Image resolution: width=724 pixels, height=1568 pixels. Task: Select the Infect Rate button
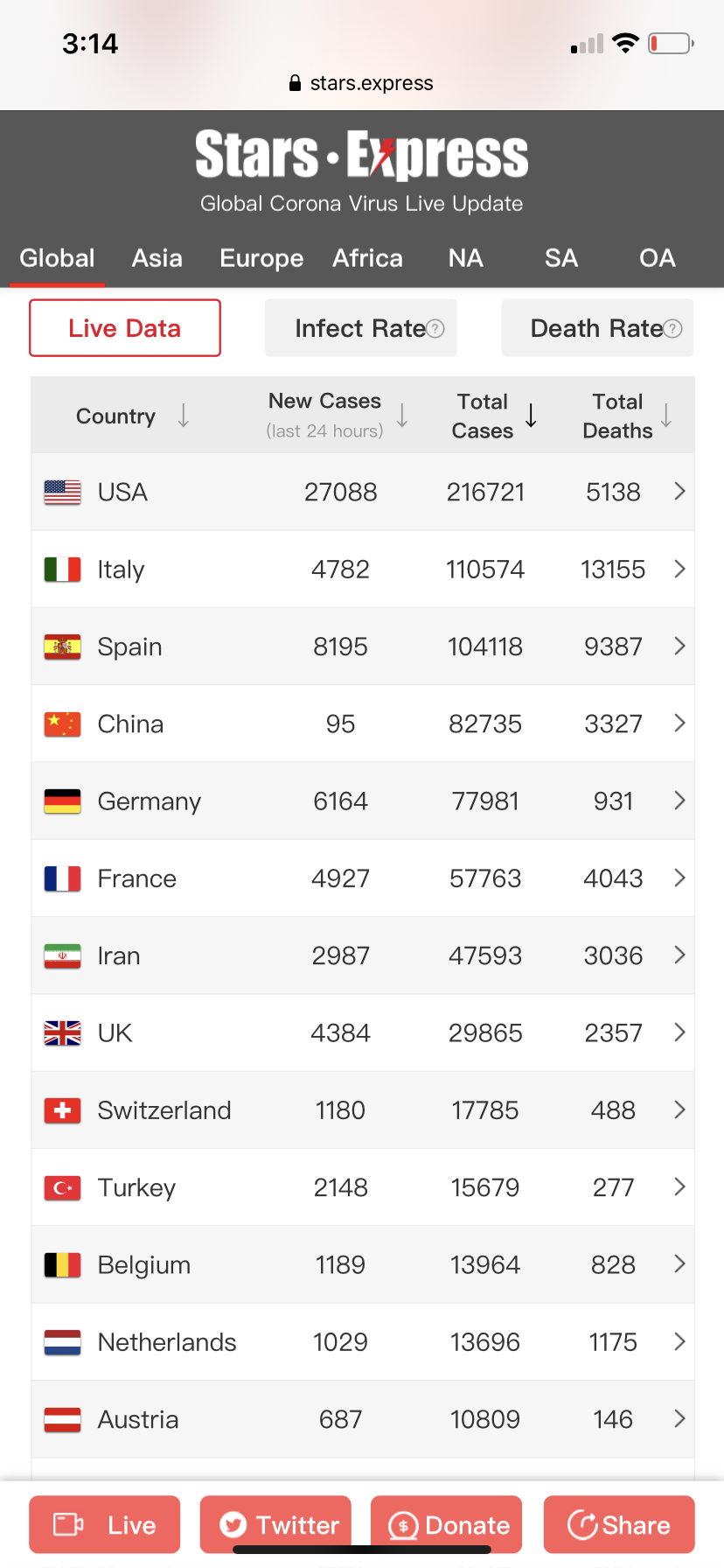359,329
